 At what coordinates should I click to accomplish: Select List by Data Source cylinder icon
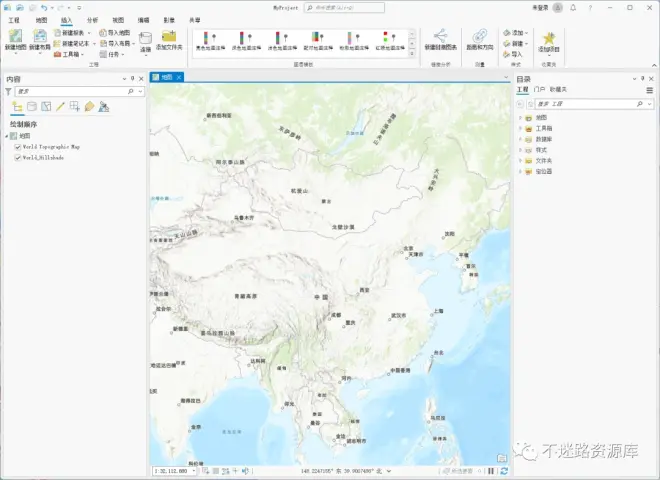click(x=31, y=106)
